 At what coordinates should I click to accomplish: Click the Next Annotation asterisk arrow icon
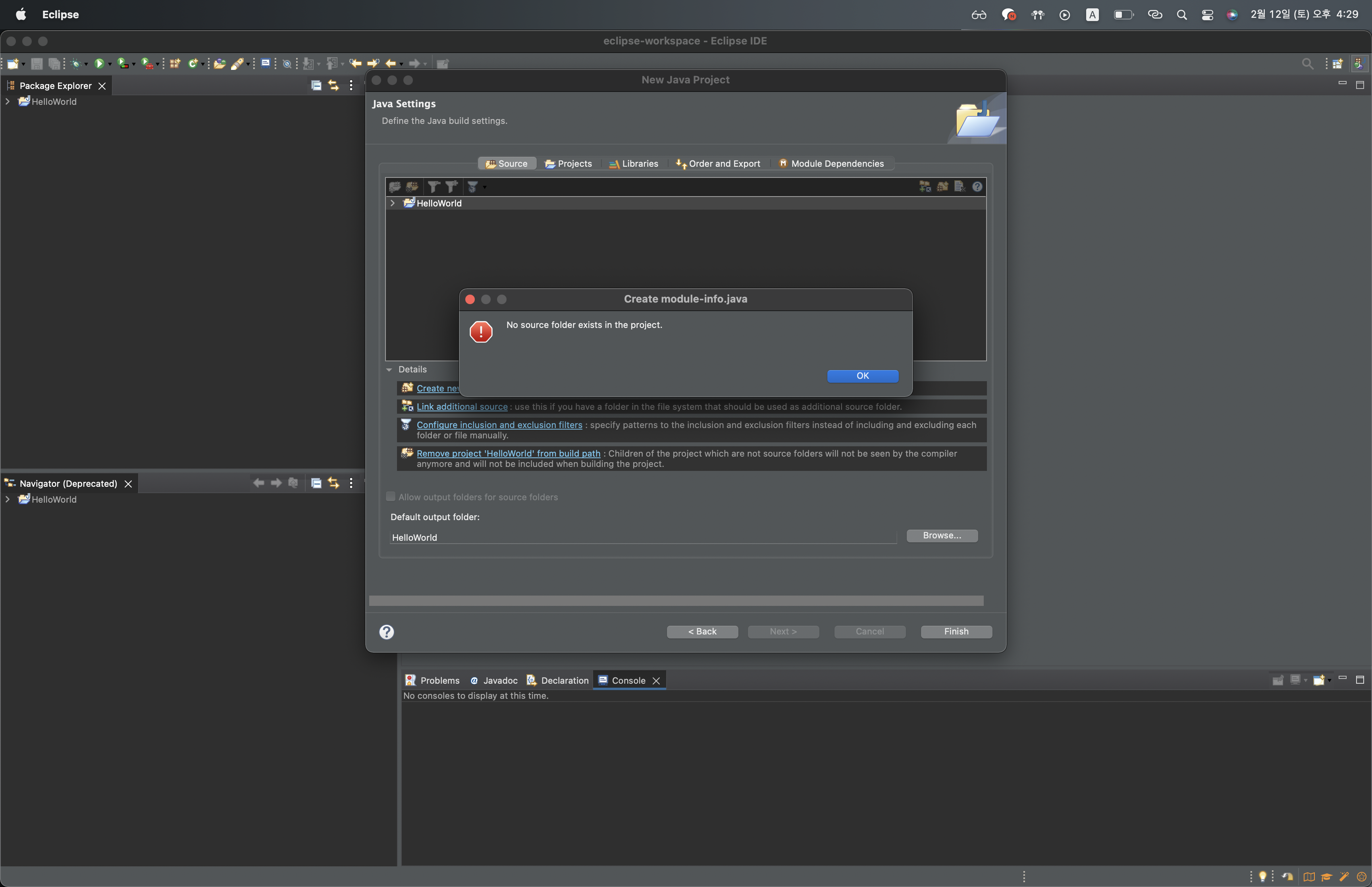click(373, 63)
